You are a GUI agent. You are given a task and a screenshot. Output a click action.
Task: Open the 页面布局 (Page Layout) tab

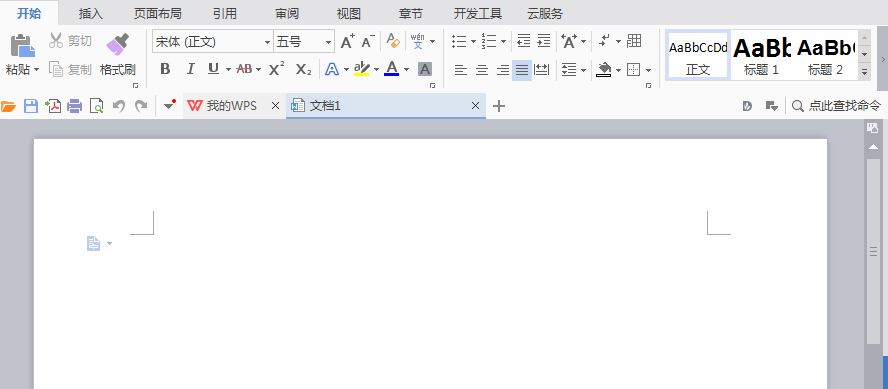157,14
